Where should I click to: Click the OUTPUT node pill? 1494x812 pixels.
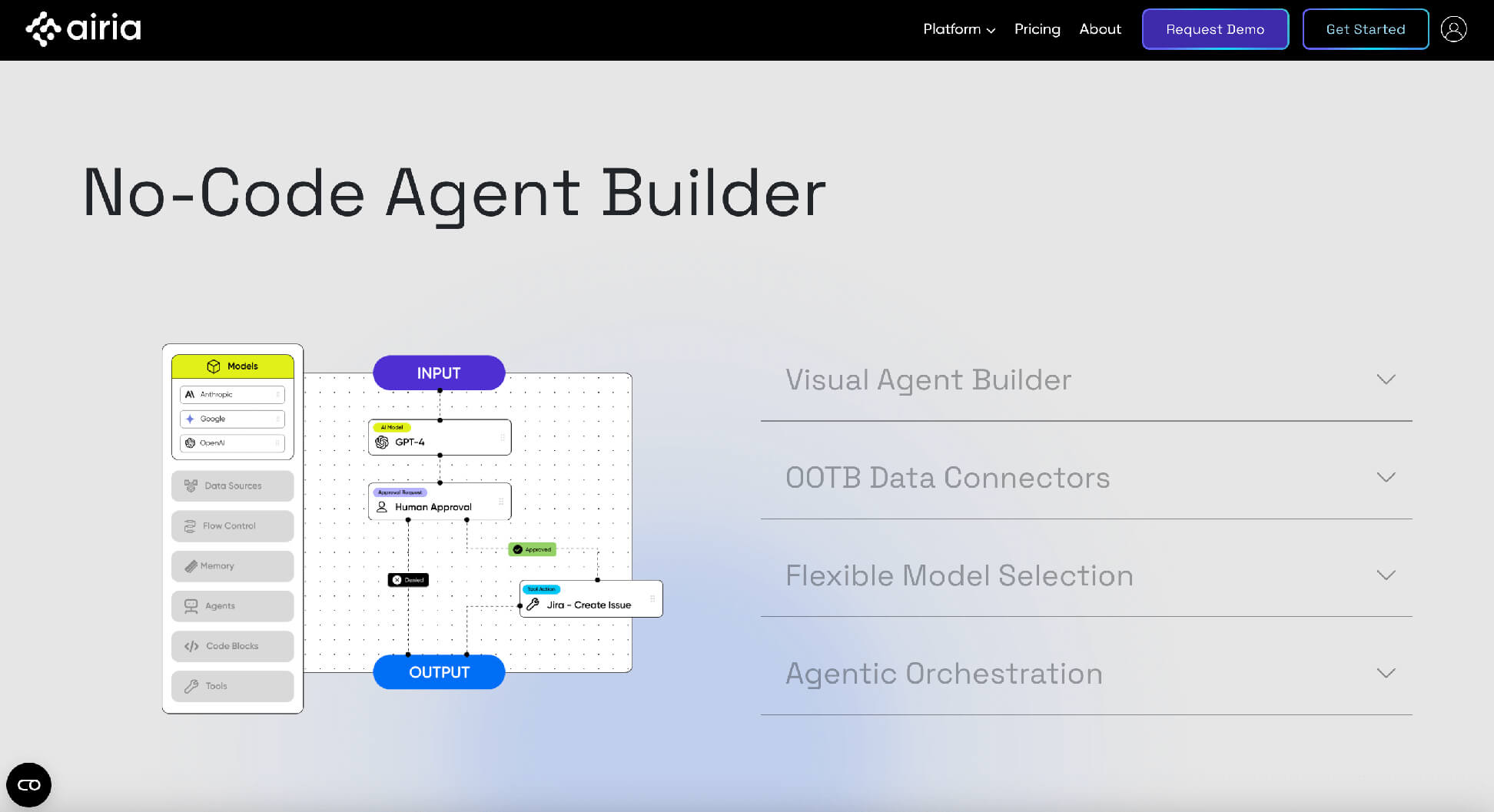(439, 672)
